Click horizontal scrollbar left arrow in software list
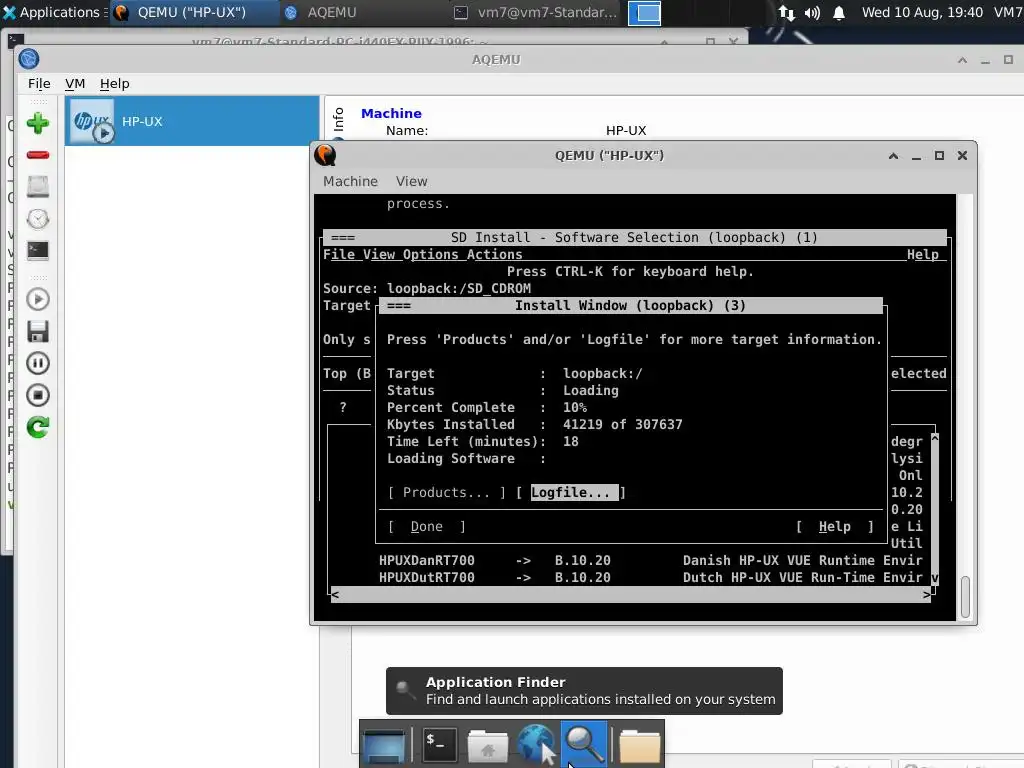The width and height of the screenshot is (1024, 768). pyautogui.click(x=335, y=594)
